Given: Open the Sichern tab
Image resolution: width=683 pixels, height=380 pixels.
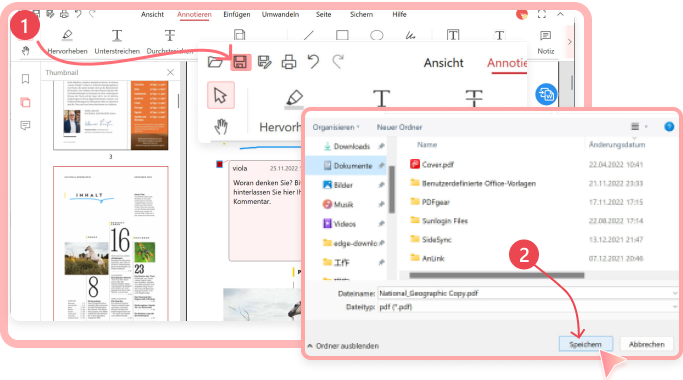Looking at the screenshot, I should [x=362, y=14].
